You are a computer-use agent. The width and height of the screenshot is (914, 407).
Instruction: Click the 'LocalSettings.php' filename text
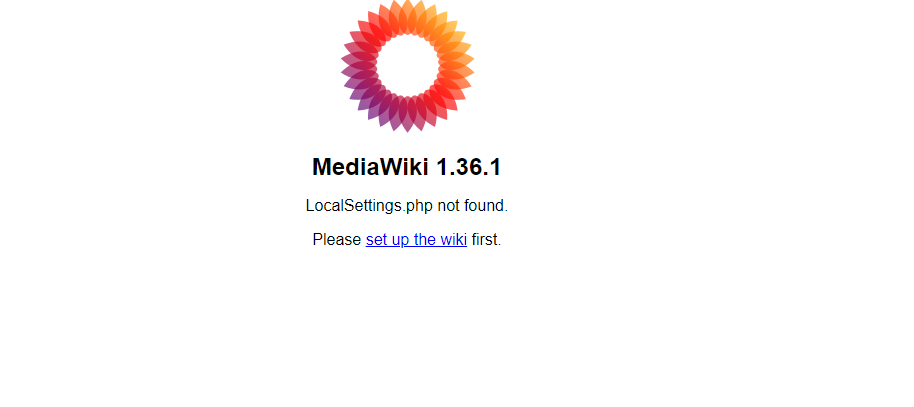(x=369, y=206)
